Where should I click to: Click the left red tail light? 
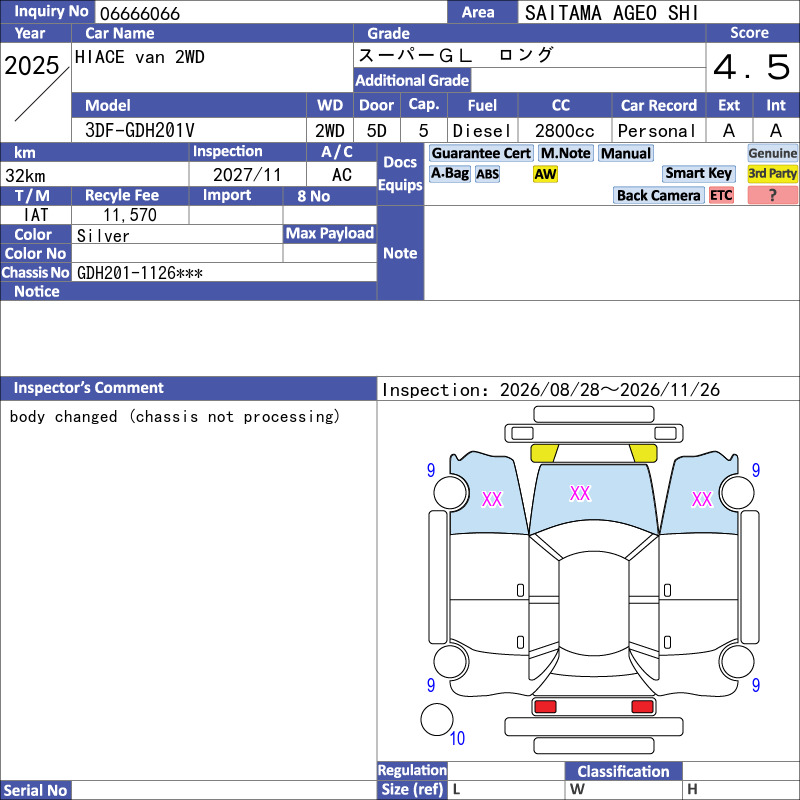[x=545, y=707]
